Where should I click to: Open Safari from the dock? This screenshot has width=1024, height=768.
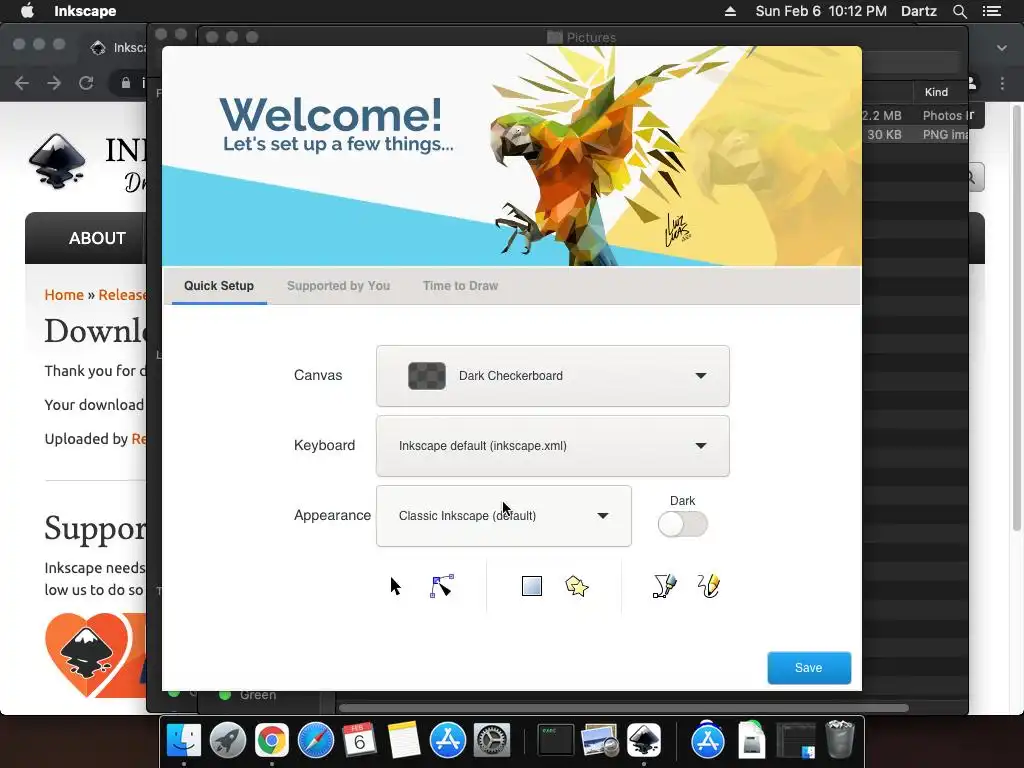pos(316,740)
